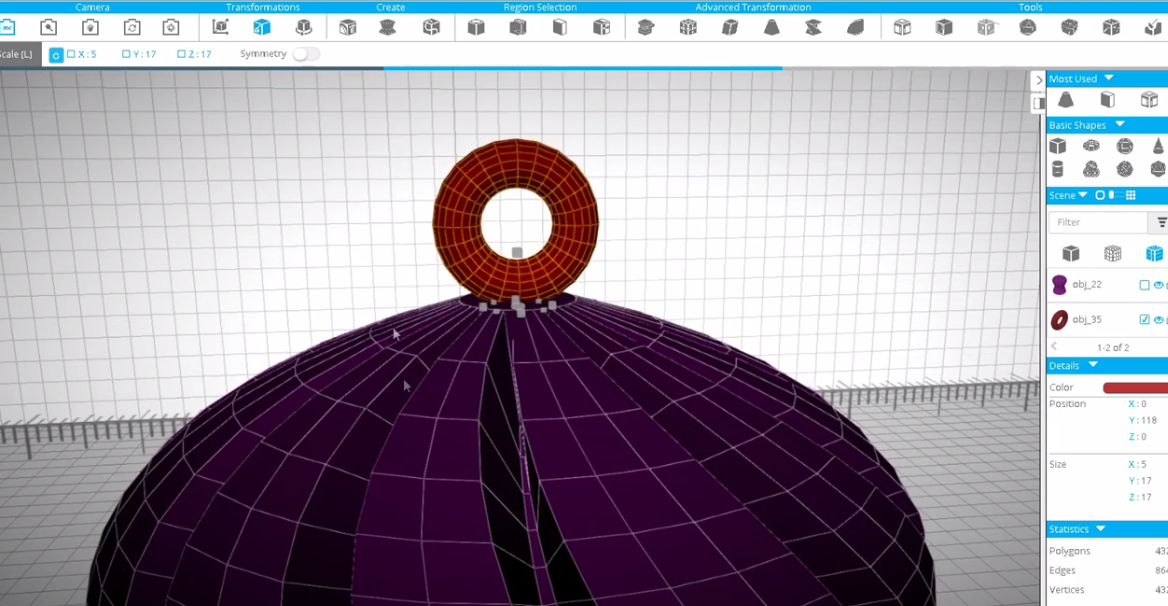1168x606 pixels.
Task: Click the third Create group icon
Action: pos(431,28)
